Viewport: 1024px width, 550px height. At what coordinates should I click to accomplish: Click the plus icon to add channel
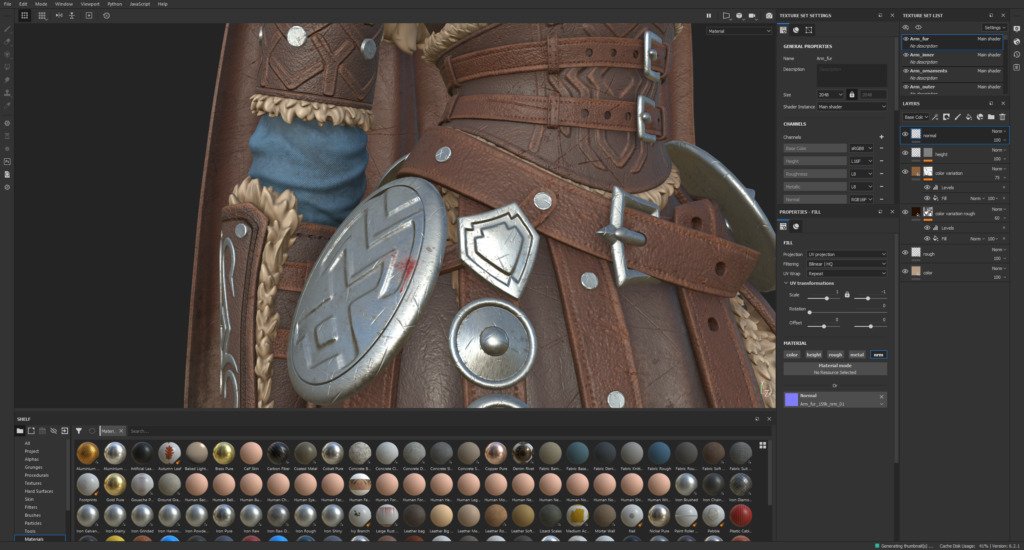pos(881,136)
